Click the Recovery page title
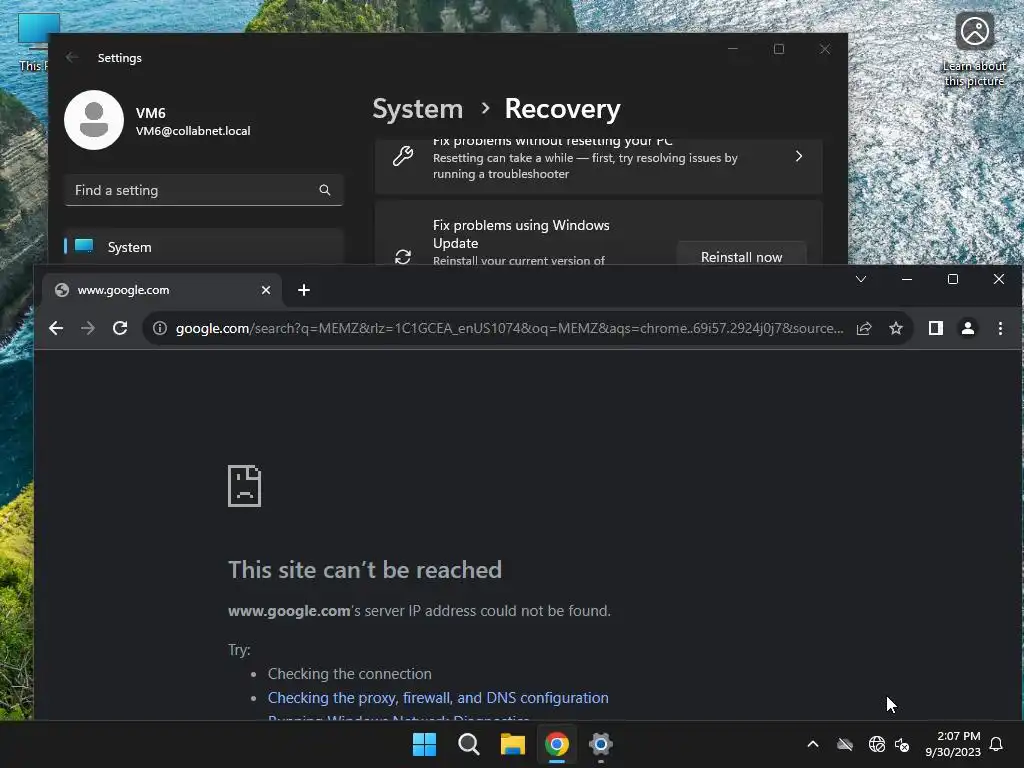Viewport: 1024px width, 768px height. click(x=562, y=109)
